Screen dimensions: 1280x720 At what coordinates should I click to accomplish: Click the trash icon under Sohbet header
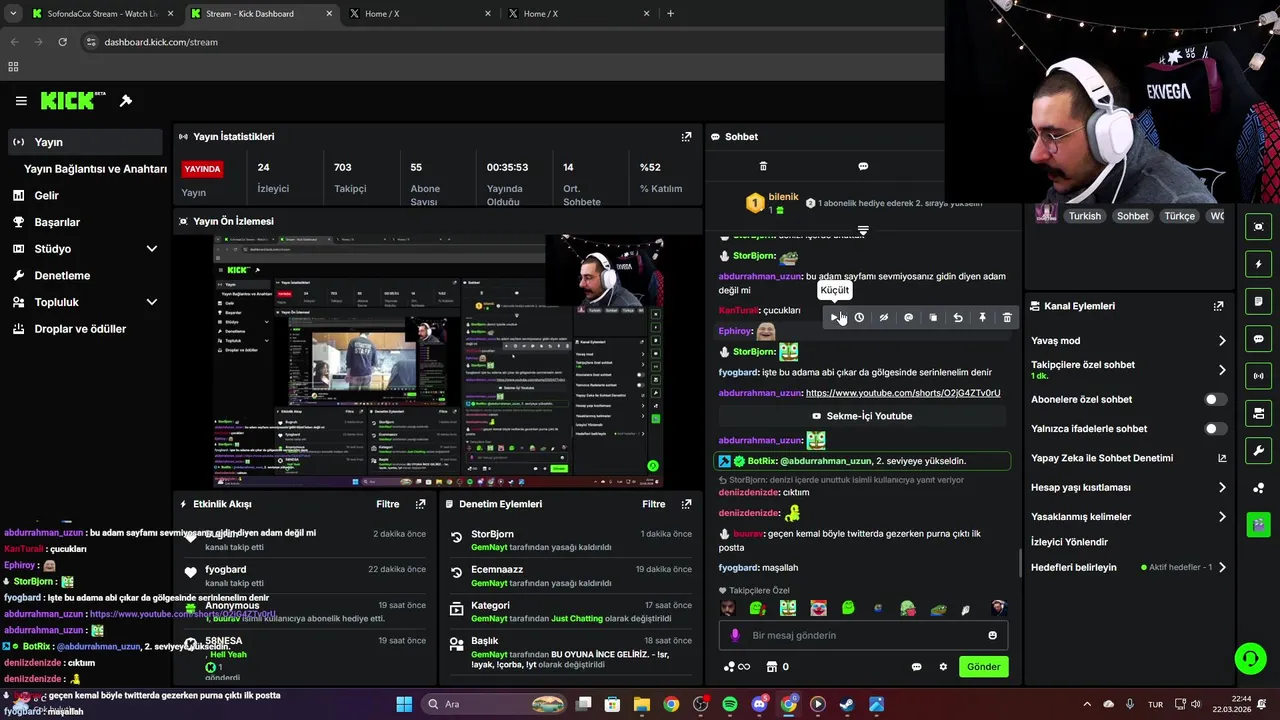click(763, 166)
